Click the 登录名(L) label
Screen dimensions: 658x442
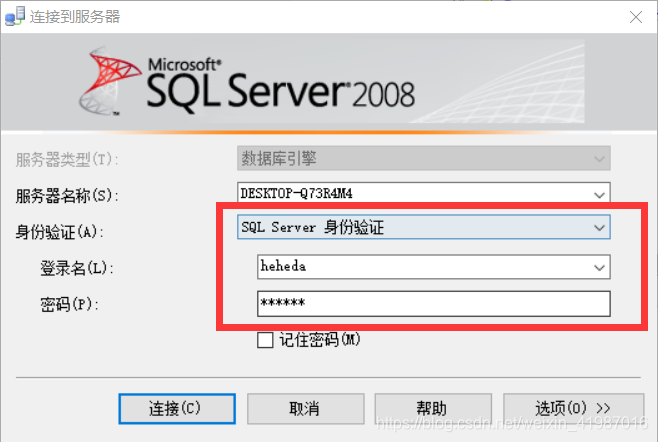click(x=77, y=268)
